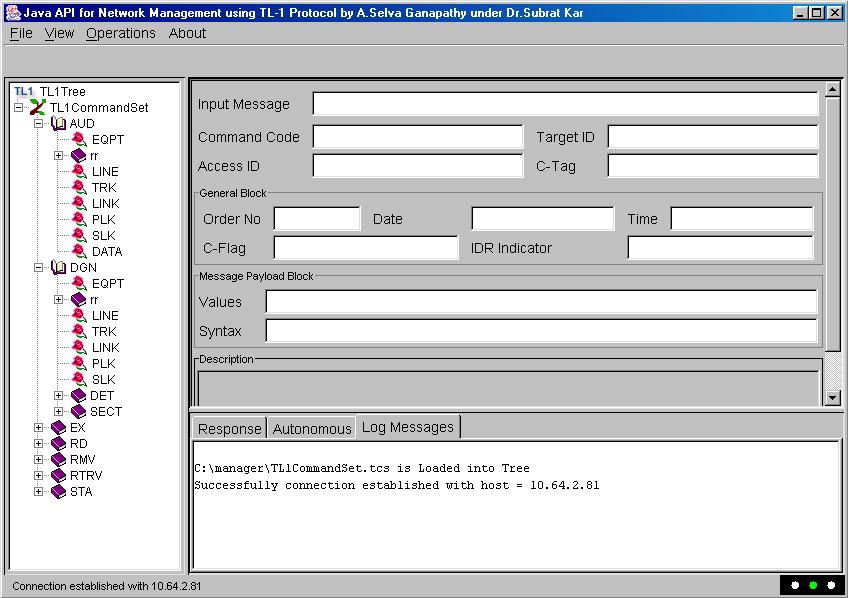
Task: Open the About menu
Action: pyautogui.click(x=187, y=34)
